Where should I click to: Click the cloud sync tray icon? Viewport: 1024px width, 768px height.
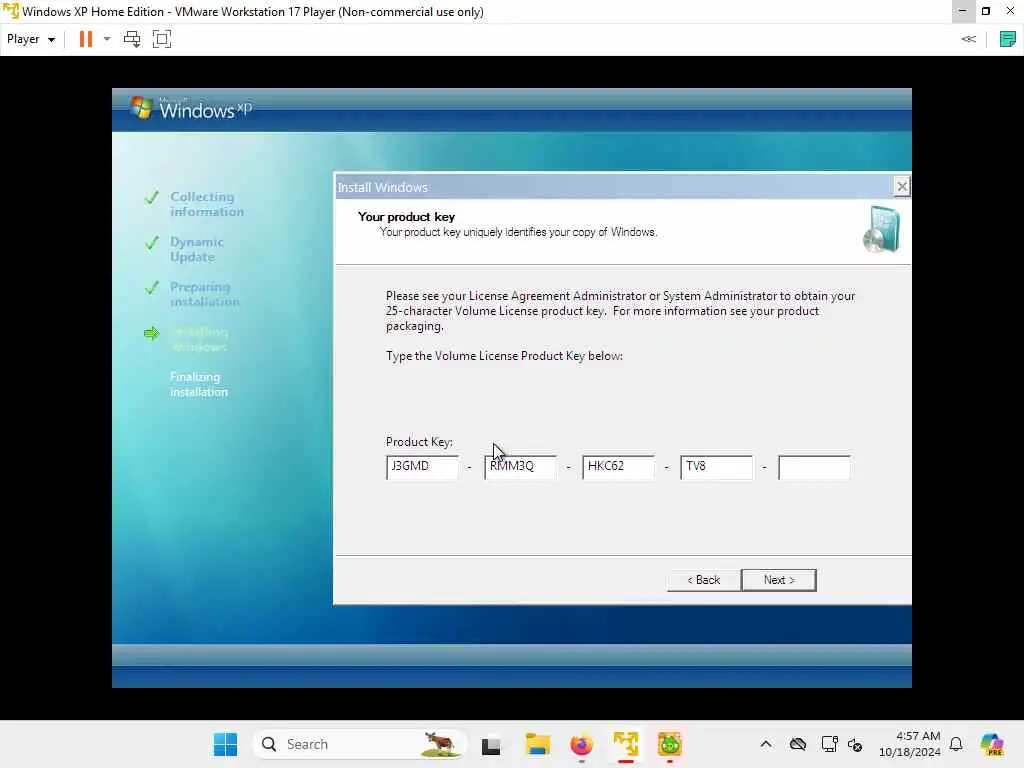pos(797,744)
